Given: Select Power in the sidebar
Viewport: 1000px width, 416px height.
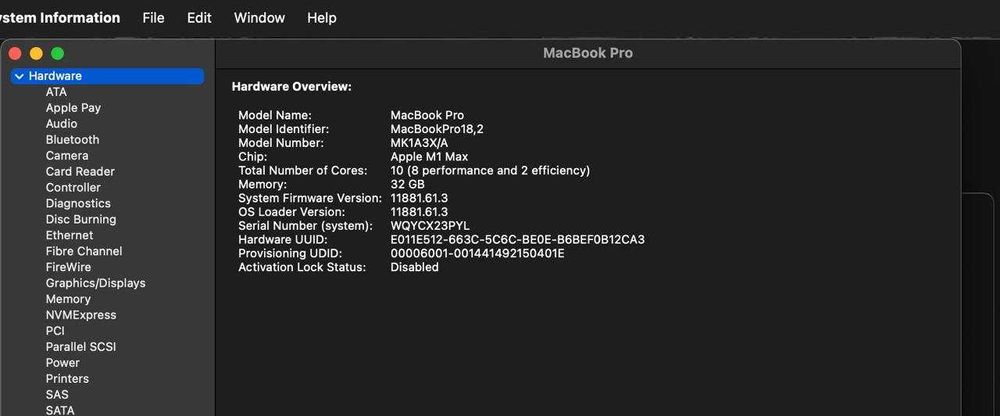Looking at the screenshot, I should 62,363.
